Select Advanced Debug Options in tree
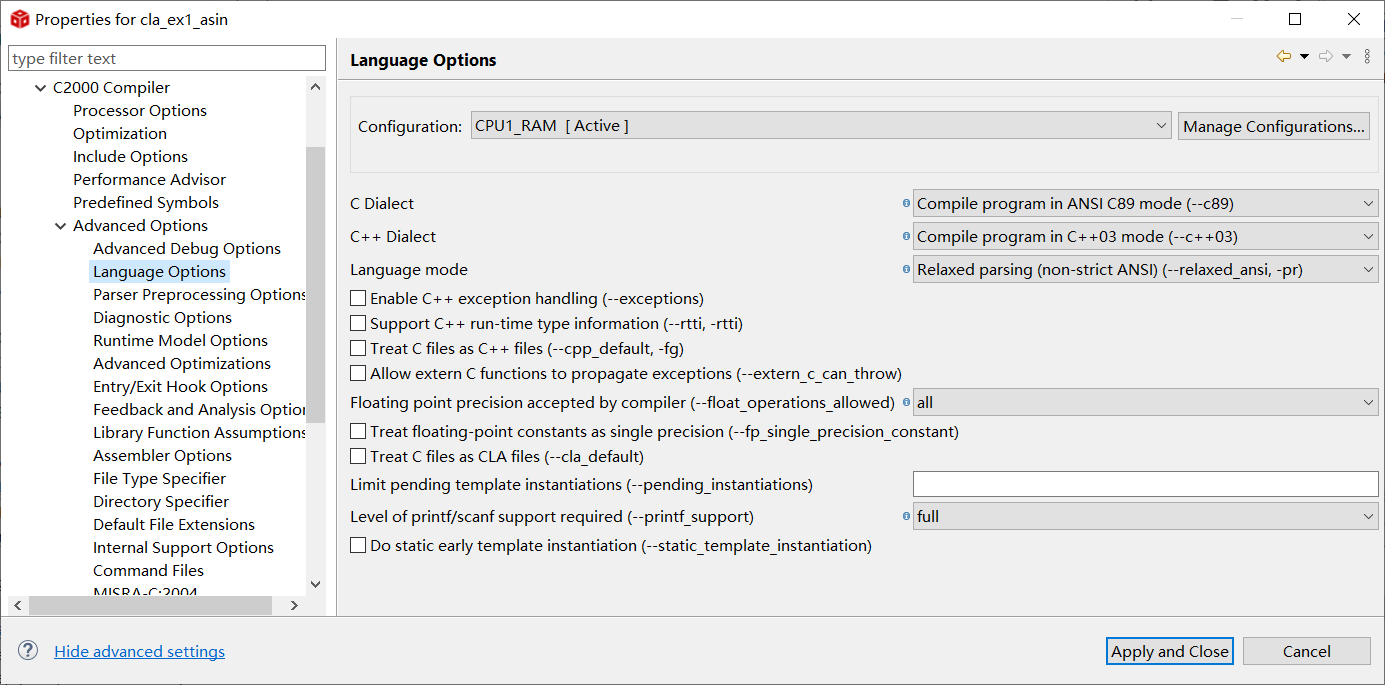This screenshot has width=1385, height=685. click(x=187, y=248)
